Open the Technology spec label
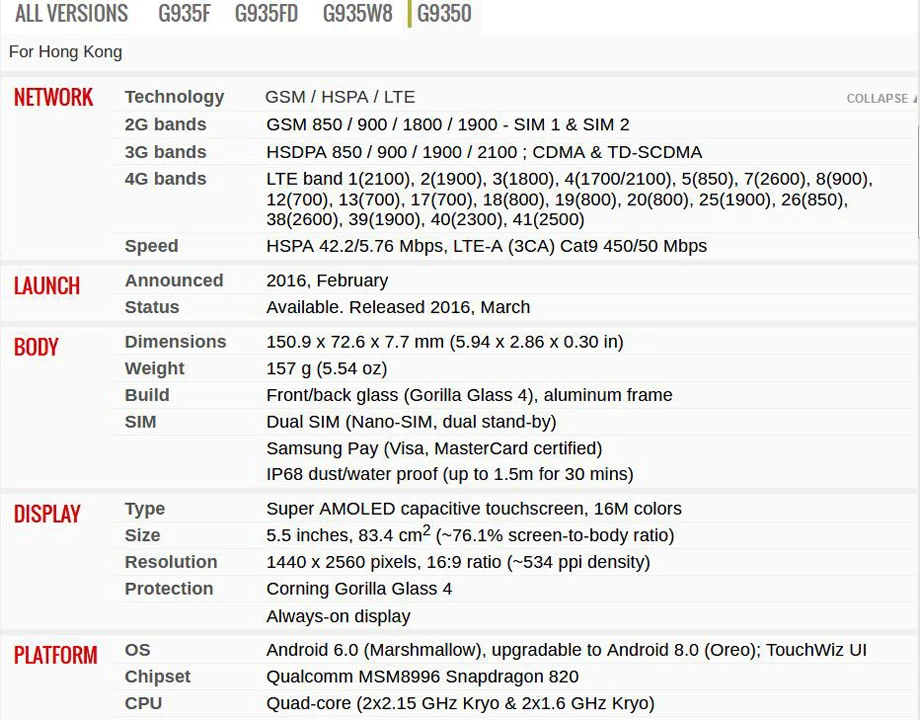The height and width of the screenshot is (720, 920). 174,97
